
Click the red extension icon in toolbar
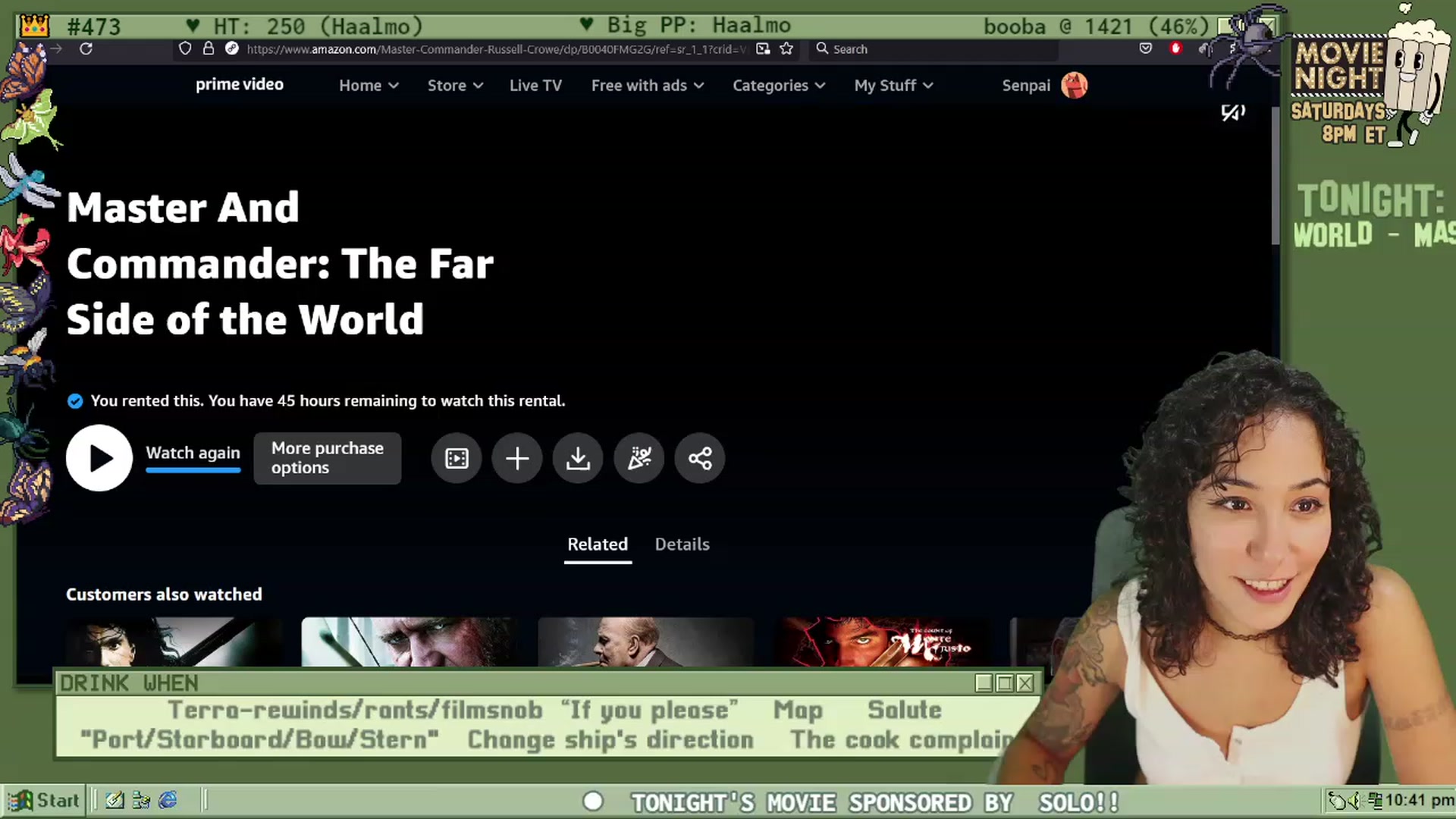pos(1176,49)
